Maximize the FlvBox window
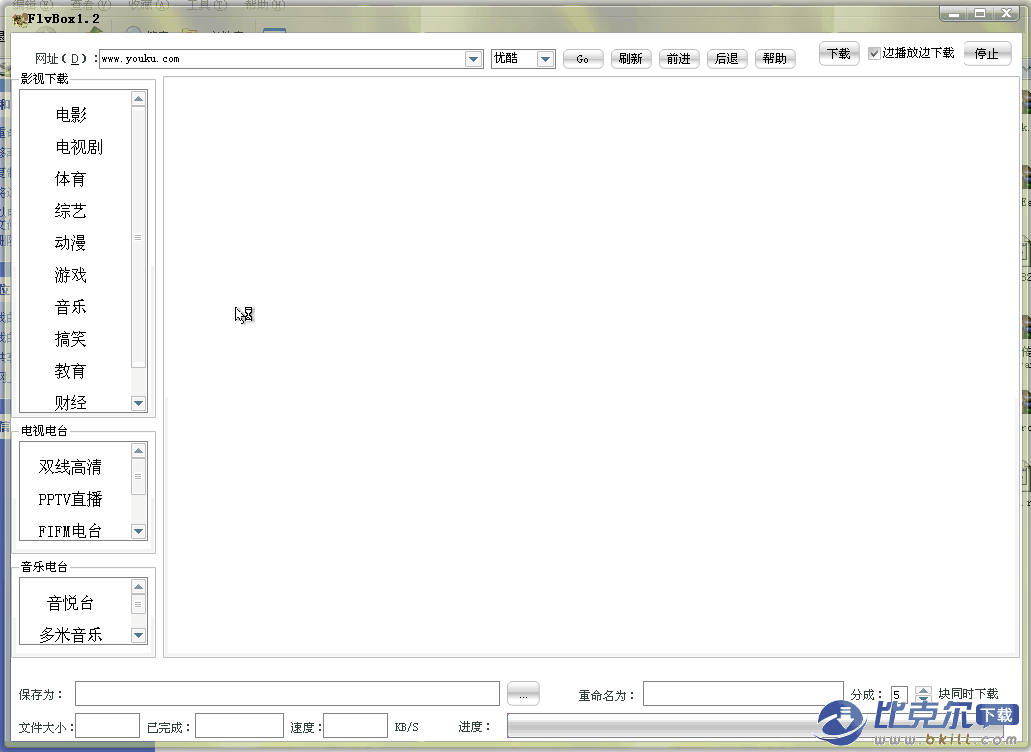Image resolution: width=1031 pixels, height=752 pixels. point(980,13)
